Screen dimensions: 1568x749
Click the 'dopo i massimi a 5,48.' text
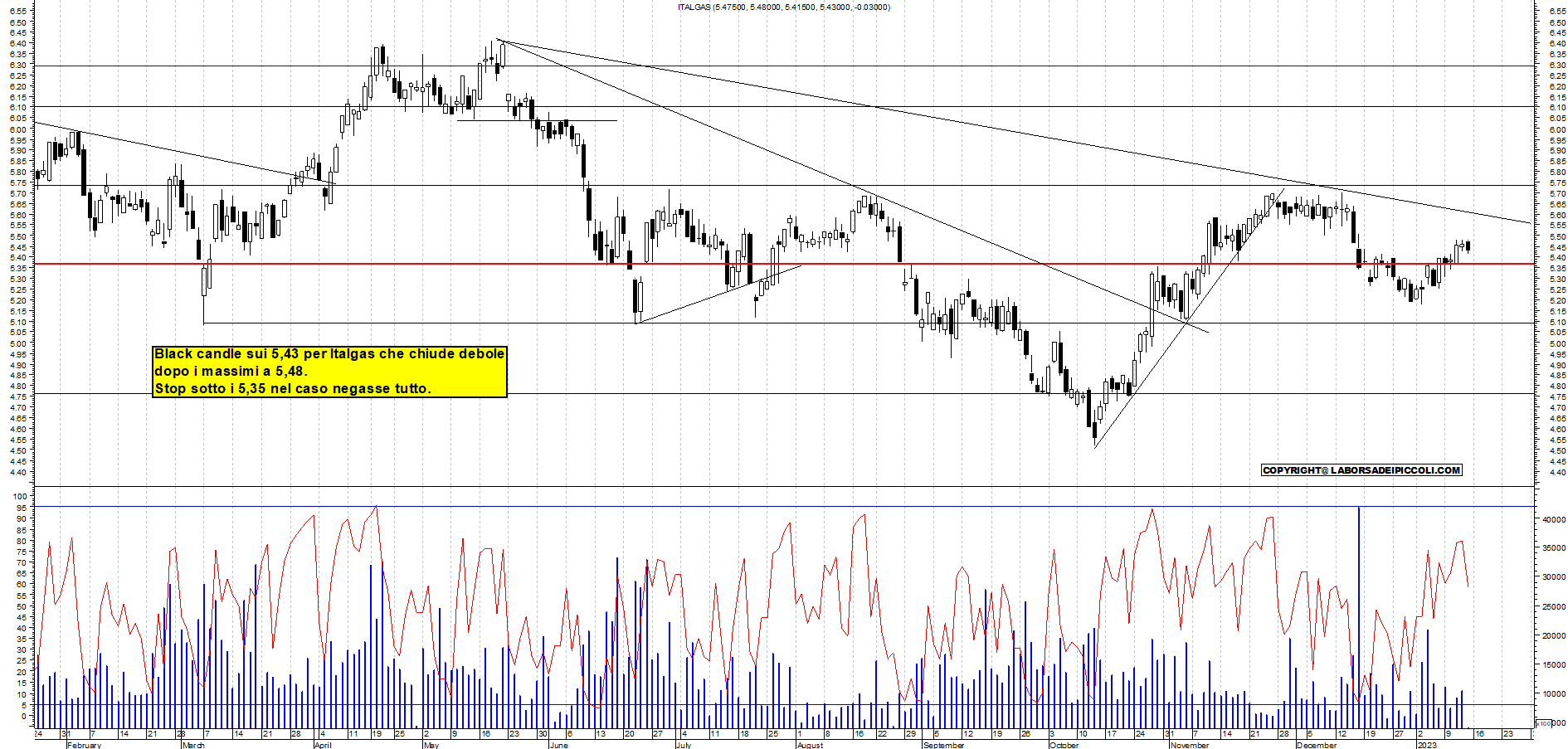pos(231,372)
